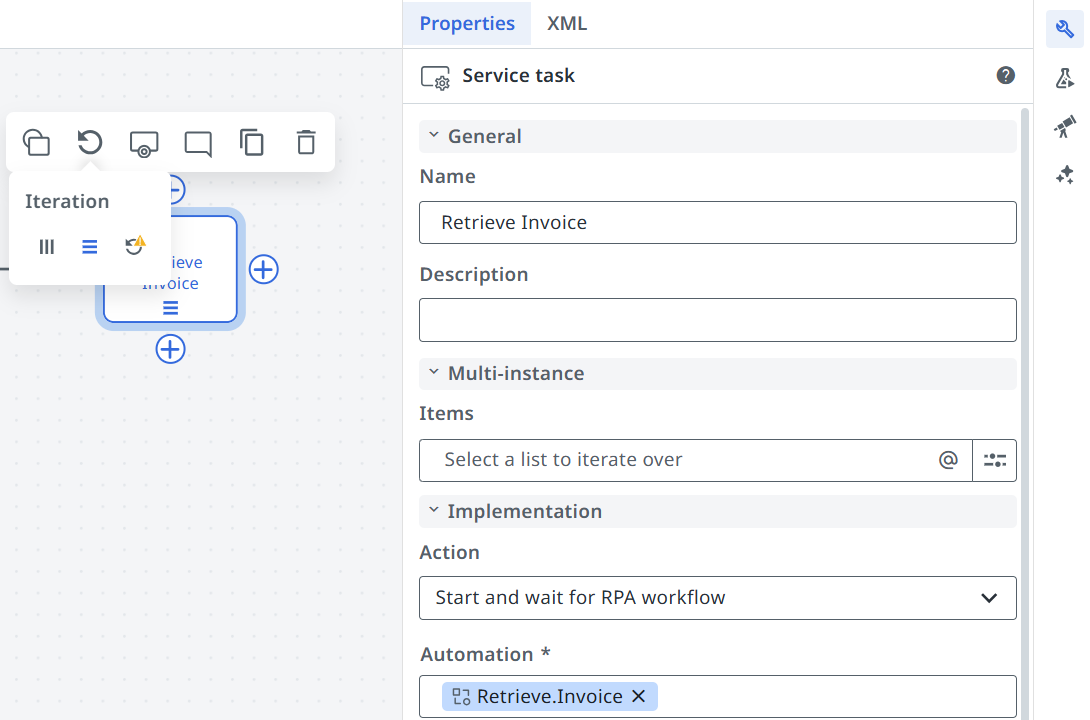
Task: Select sequential multi-instance horizontal bars icon
Action: point(90,247)
